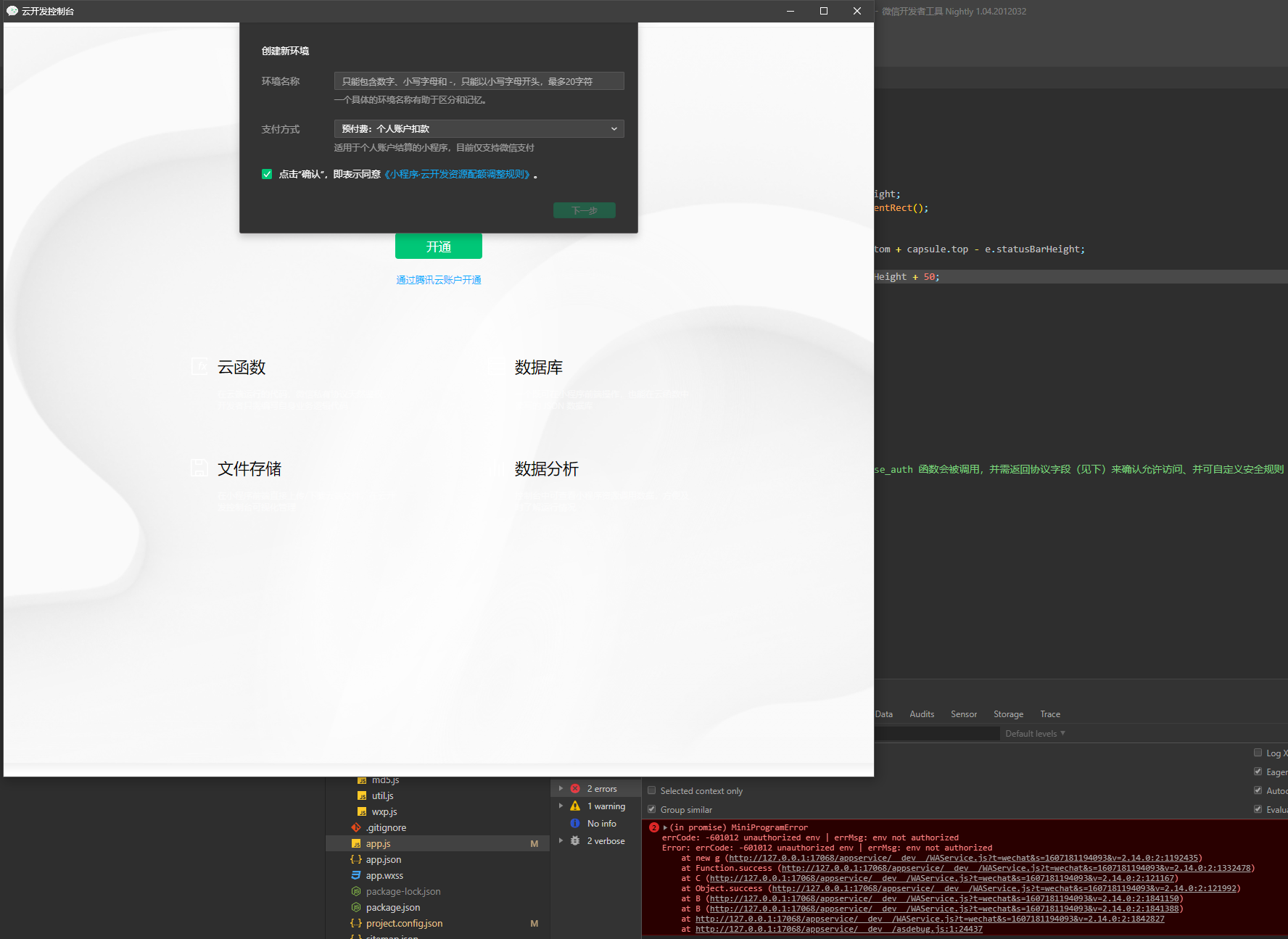The image size is (1288, 939).
Task: Click the wxp.js file icon
Action: pyautogui.click(x=362, y=812)
